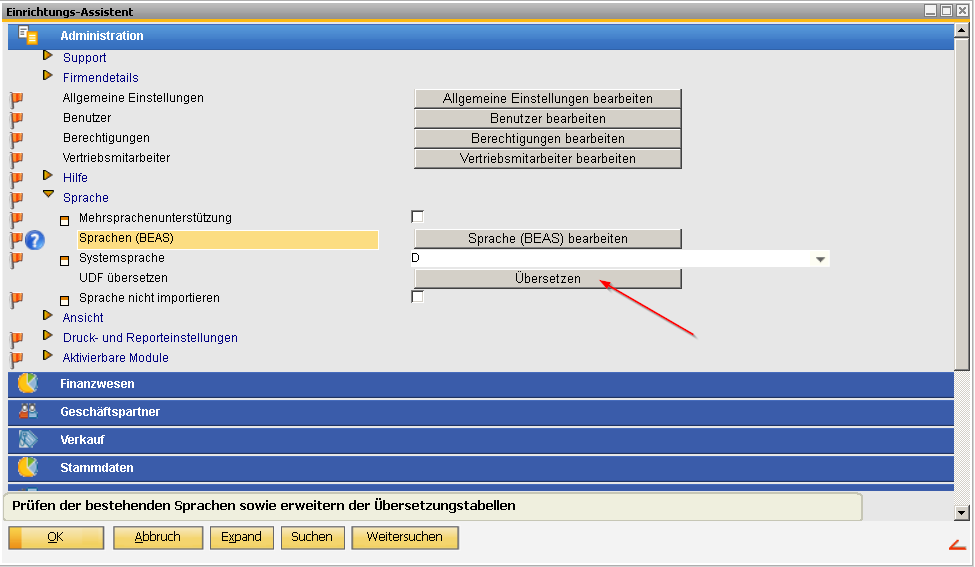Click square marker icon before Mehrsprachenunterstützung
The width and height of the screenshot is (975, 567).
click(x=65, y=221)
